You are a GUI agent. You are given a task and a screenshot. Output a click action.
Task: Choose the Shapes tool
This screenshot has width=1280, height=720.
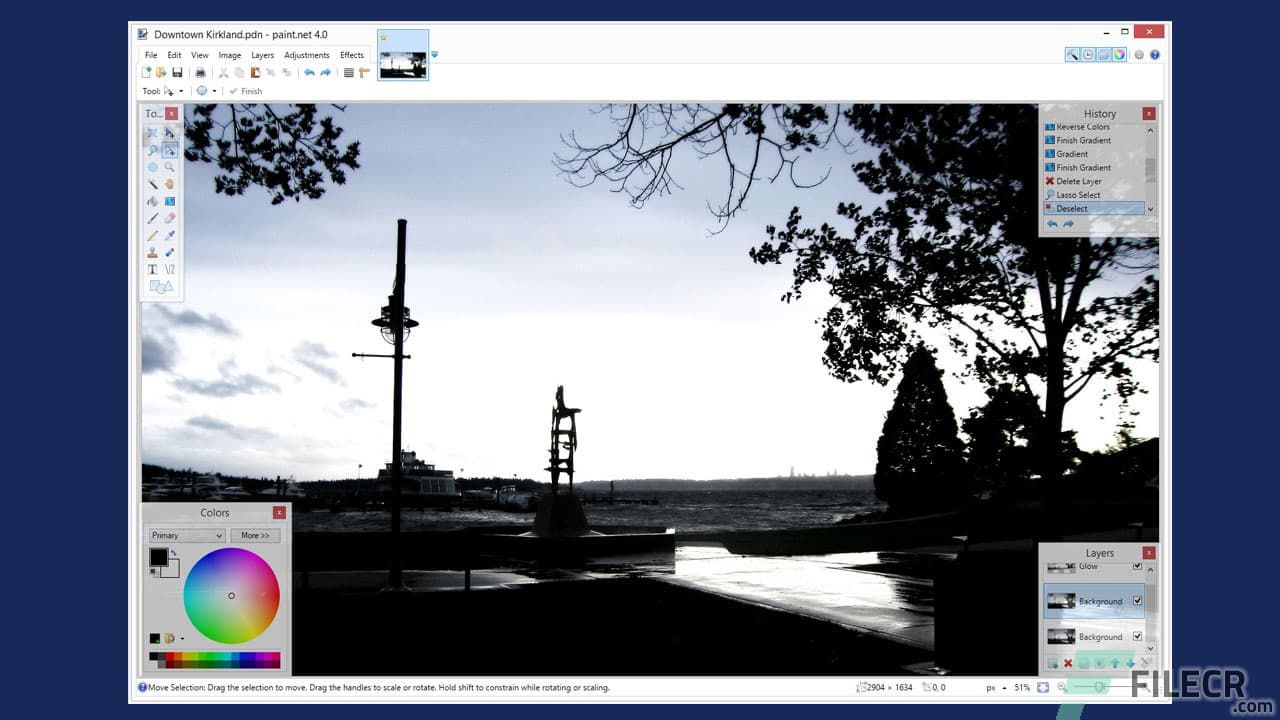(160, 288)
